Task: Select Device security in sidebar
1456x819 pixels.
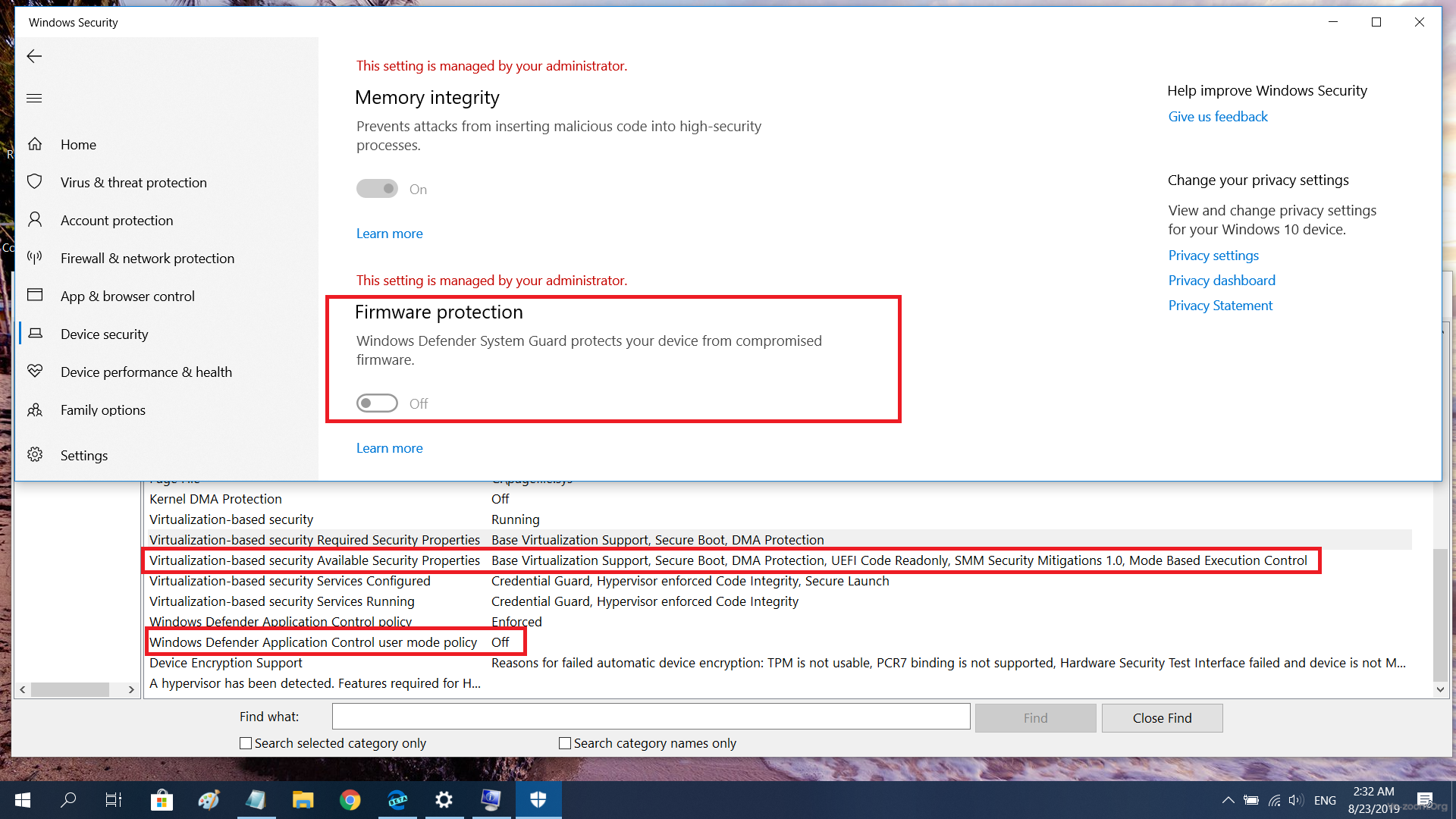Action: pyautogui.click(x=104, y=334)
